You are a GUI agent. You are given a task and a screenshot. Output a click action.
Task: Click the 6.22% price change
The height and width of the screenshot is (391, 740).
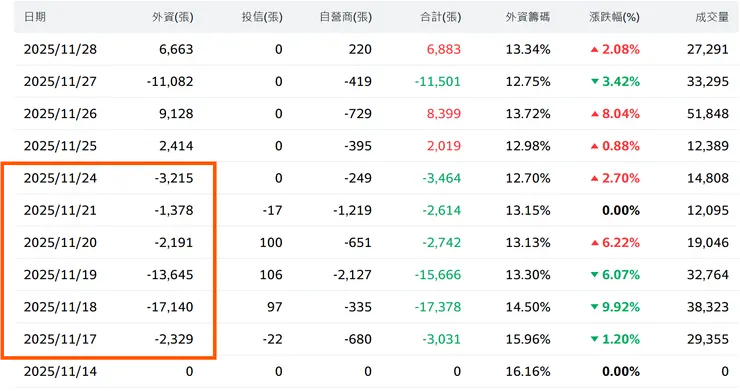(615, 242)
